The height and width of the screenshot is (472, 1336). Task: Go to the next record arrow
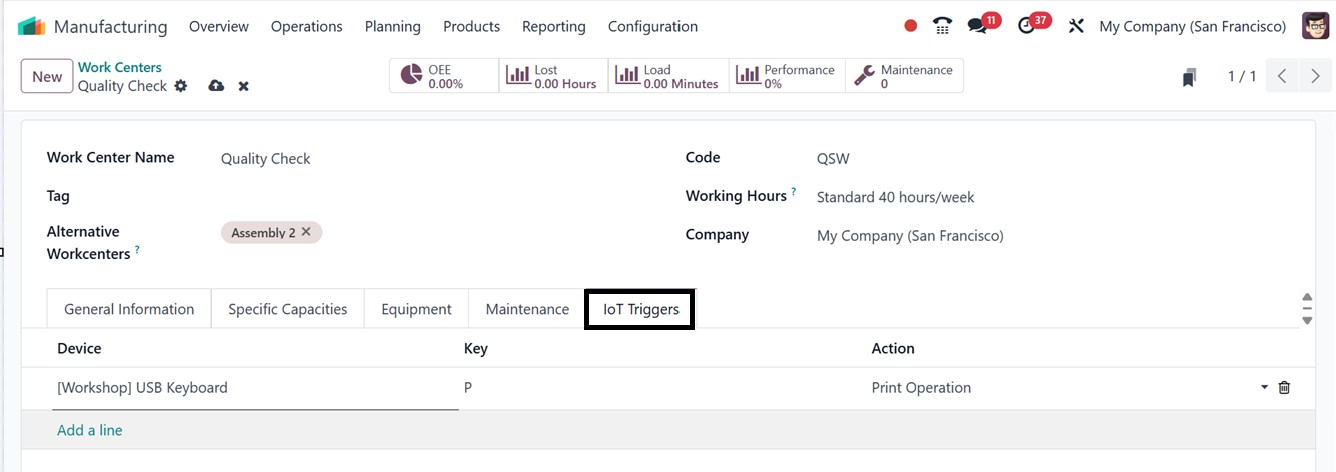coord(1315,76)
